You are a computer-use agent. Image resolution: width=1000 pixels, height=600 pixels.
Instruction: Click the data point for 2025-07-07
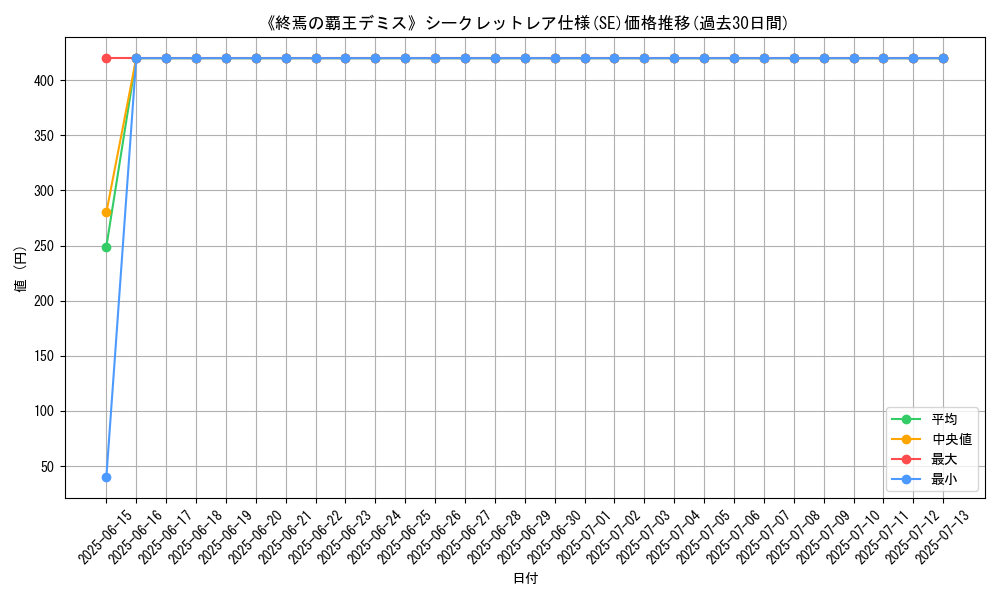click(765, 59)
